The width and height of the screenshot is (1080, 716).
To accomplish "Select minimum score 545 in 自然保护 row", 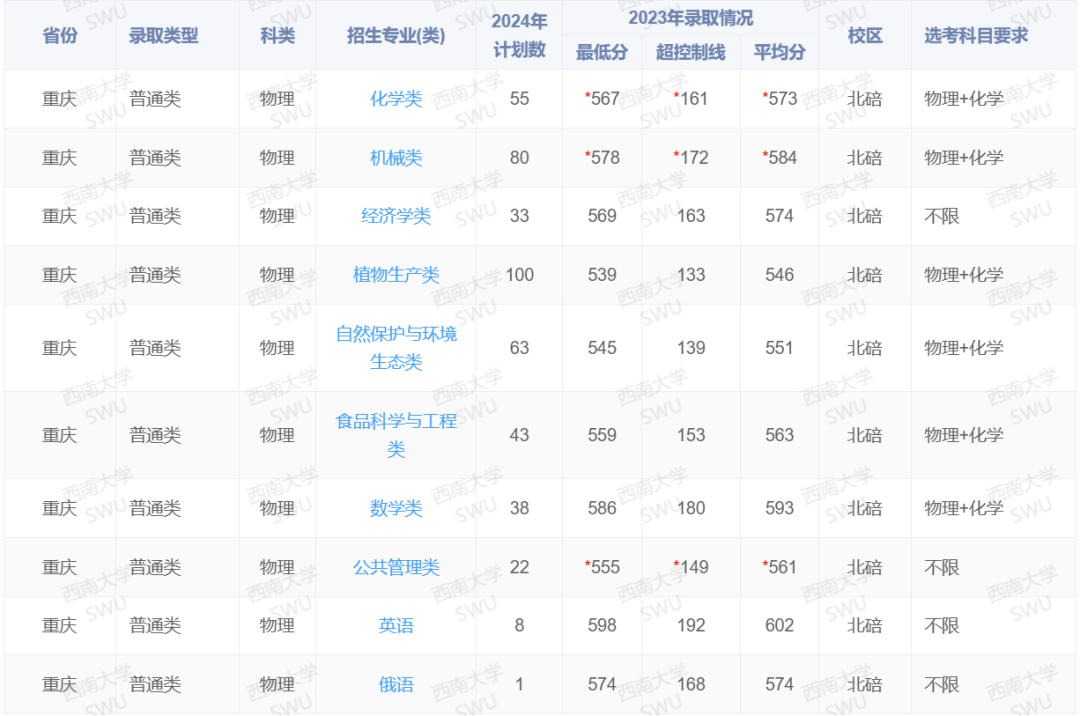I will [602, 348].
